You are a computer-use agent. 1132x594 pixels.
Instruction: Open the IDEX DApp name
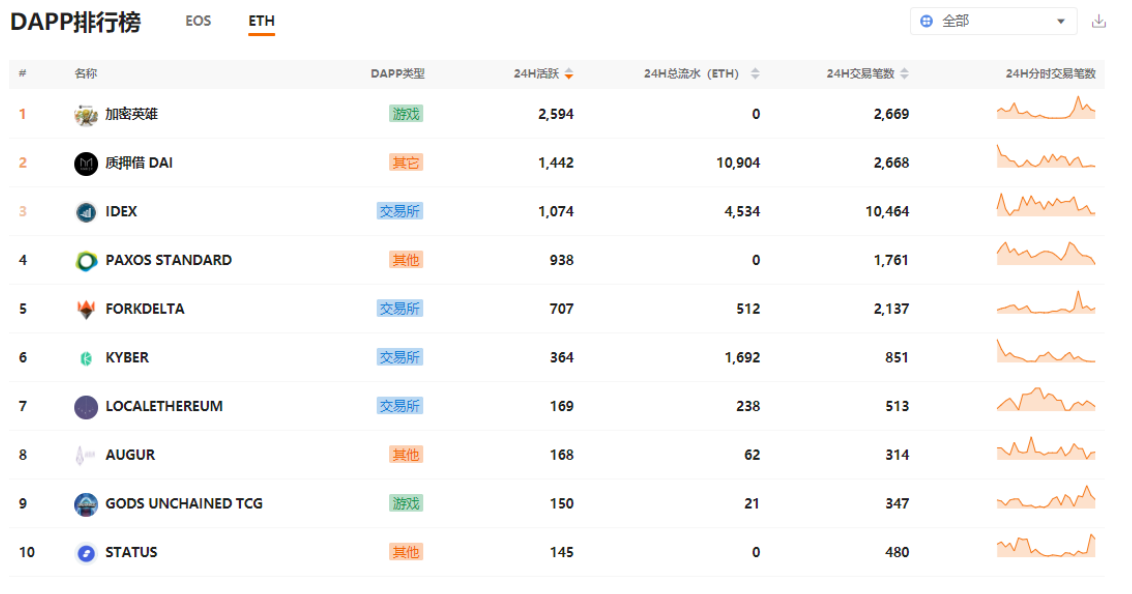pos(121,211)
